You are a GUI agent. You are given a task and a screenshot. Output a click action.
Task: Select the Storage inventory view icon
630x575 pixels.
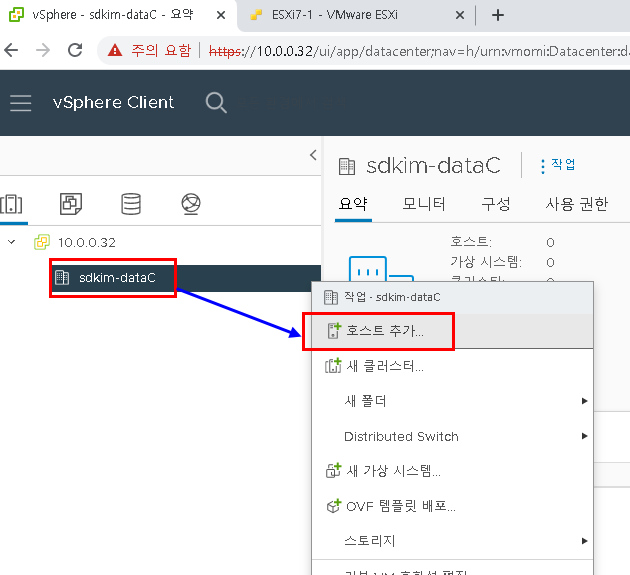[x=131, y=204]
